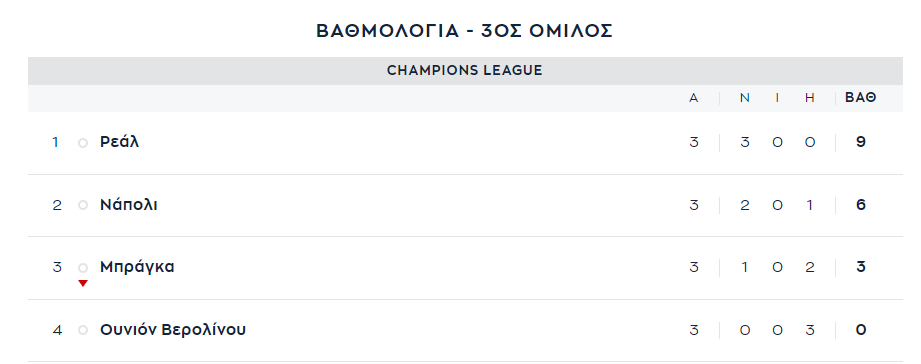This screenshot has width=921, height=364.
Task: Click the circle icon beside Ρεάλ
Action: (x=83, y=143)
